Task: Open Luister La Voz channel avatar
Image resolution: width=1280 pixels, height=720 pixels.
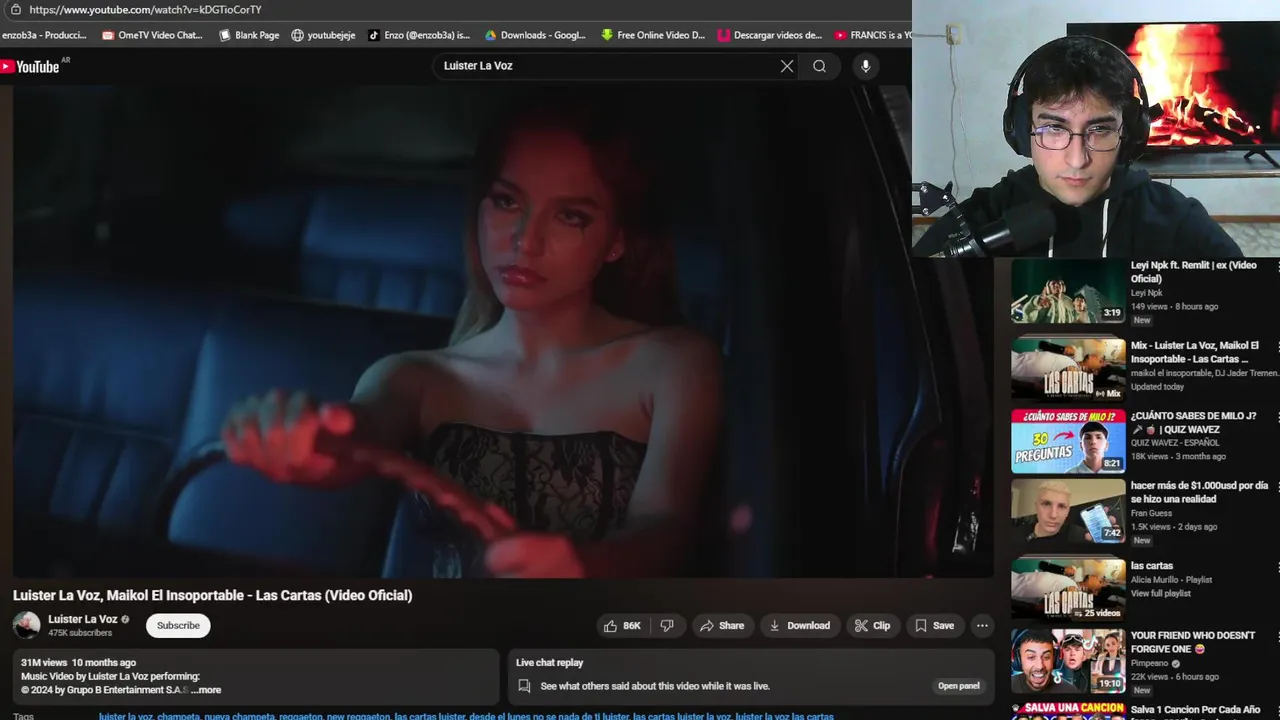Action: pos(26,626)
